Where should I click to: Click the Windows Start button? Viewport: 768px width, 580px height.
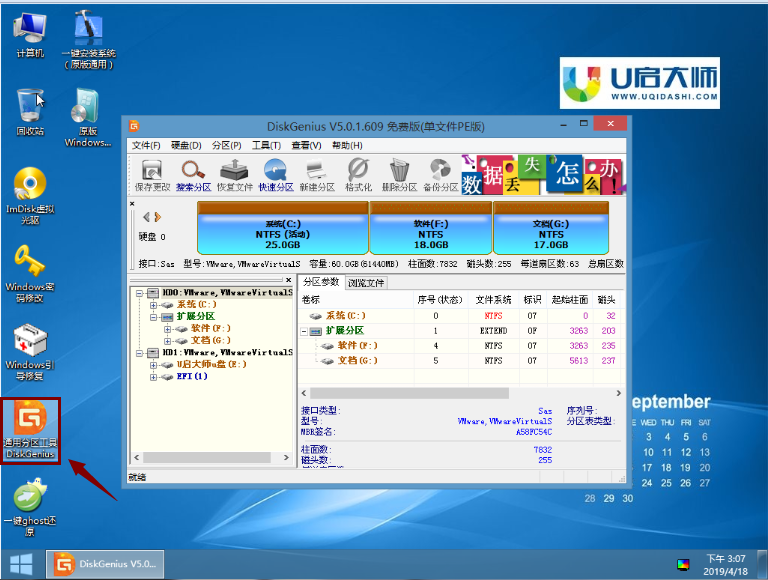[x=20, y=563]
